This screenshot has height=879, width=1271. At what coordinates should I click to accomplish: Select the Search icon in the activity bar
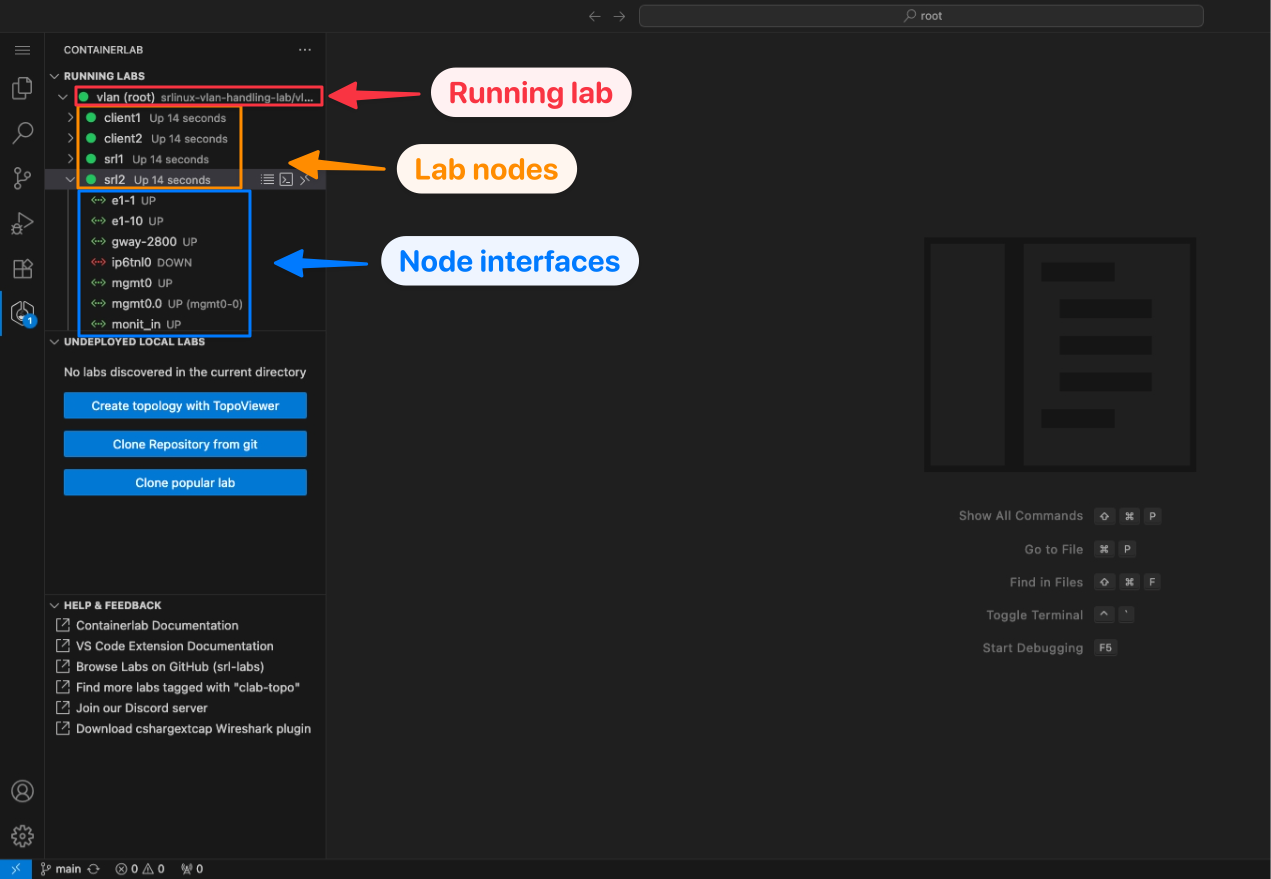pyautogui.click(x=22, y=133)
